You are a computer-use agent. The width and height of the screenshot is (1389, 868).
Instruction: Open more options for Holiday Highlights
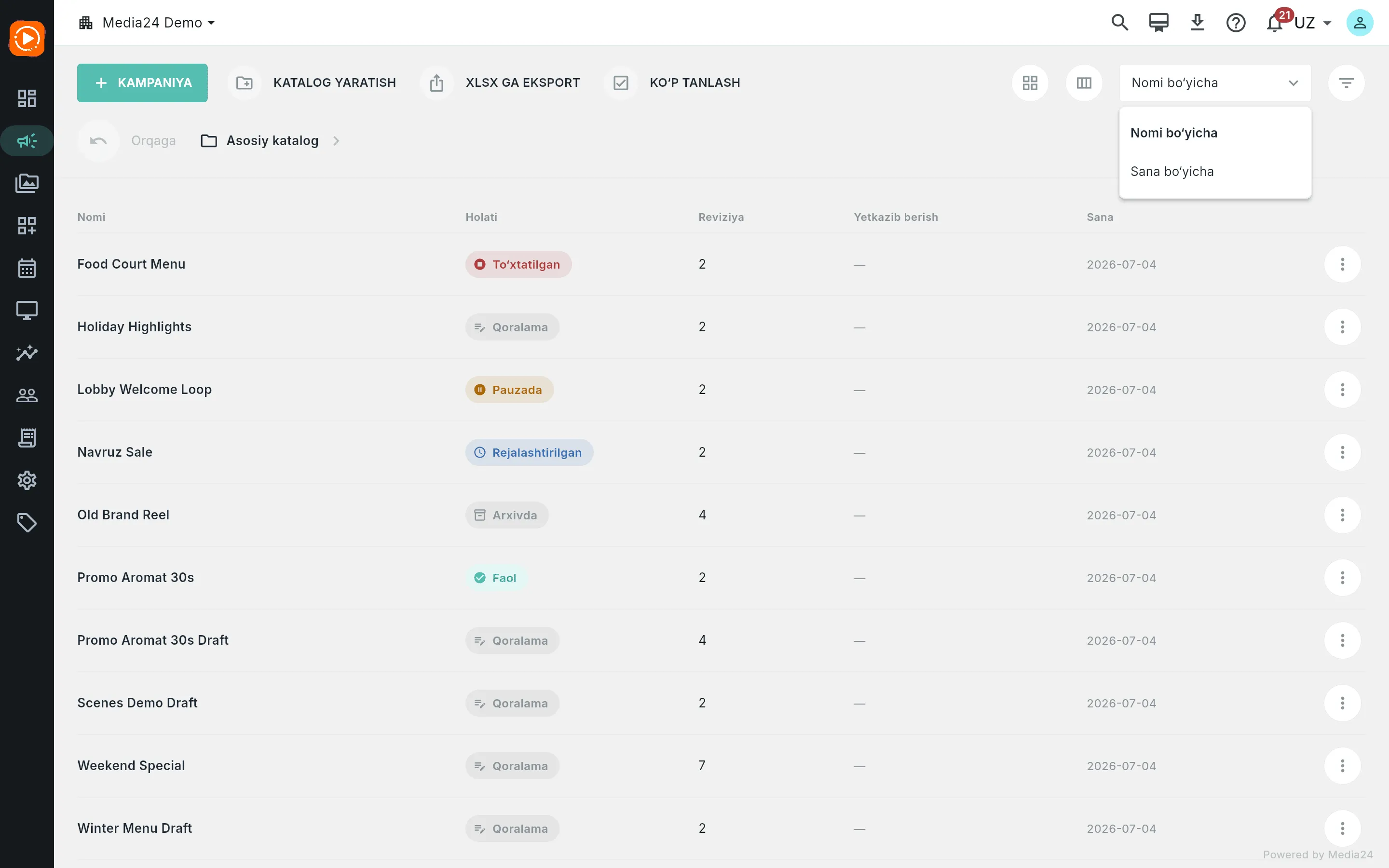(1342, 326)
